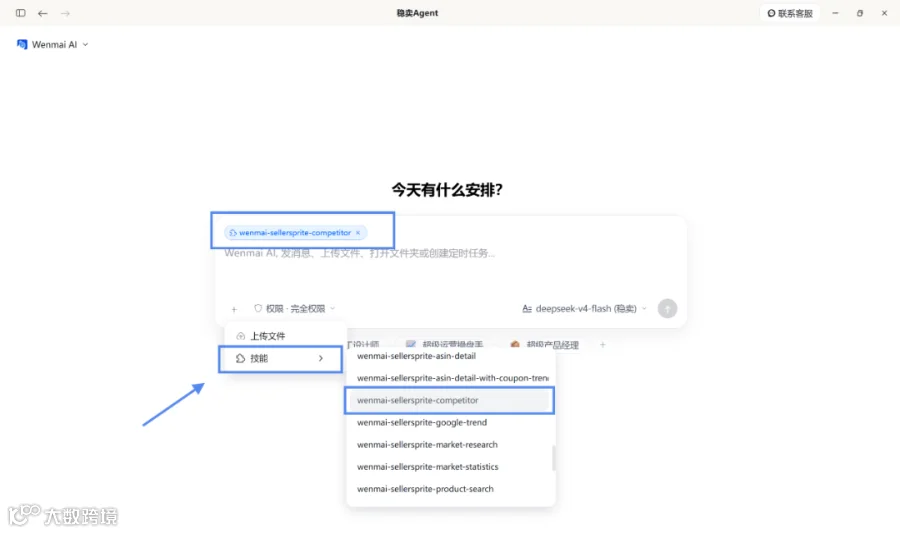This screenshot has width=900, height=533.
Task: Select wenmai-sellersprite-asin-detail skill
Action: [449, 356]
